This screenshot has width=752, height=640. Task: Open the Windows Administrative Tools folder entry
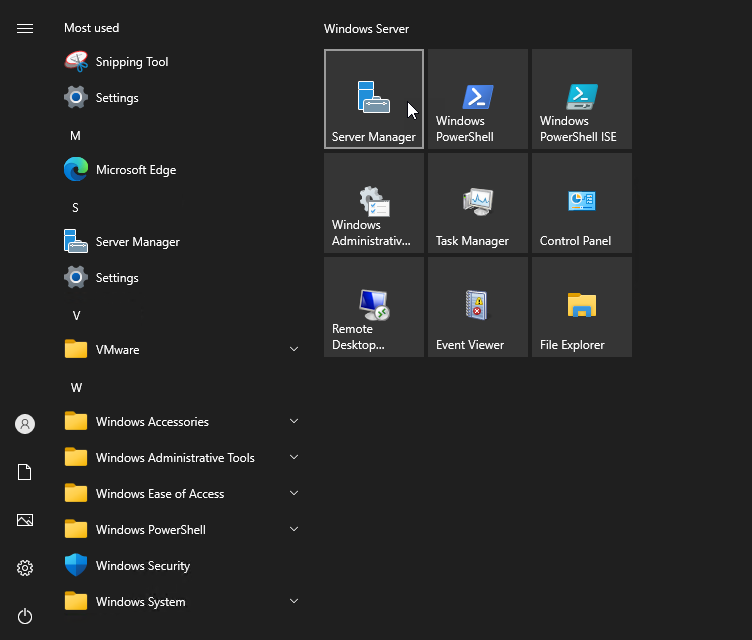tap(183, 458)
